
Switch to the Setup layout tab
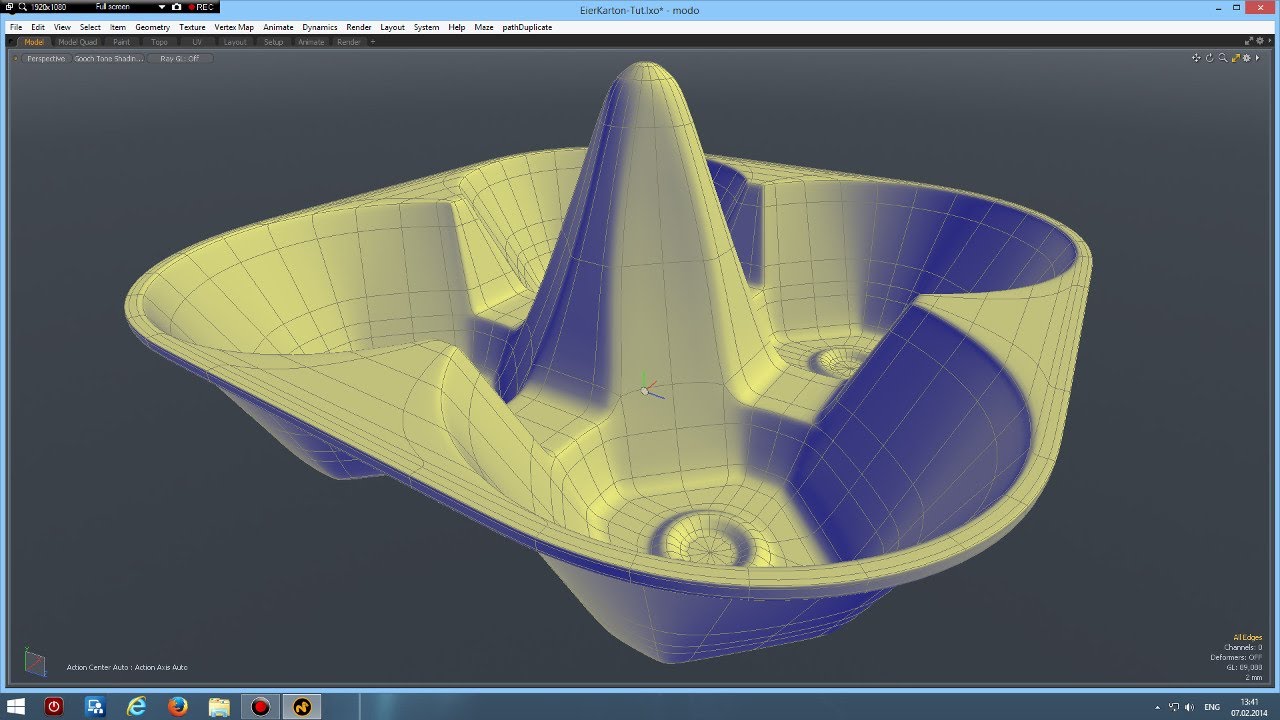273,42
